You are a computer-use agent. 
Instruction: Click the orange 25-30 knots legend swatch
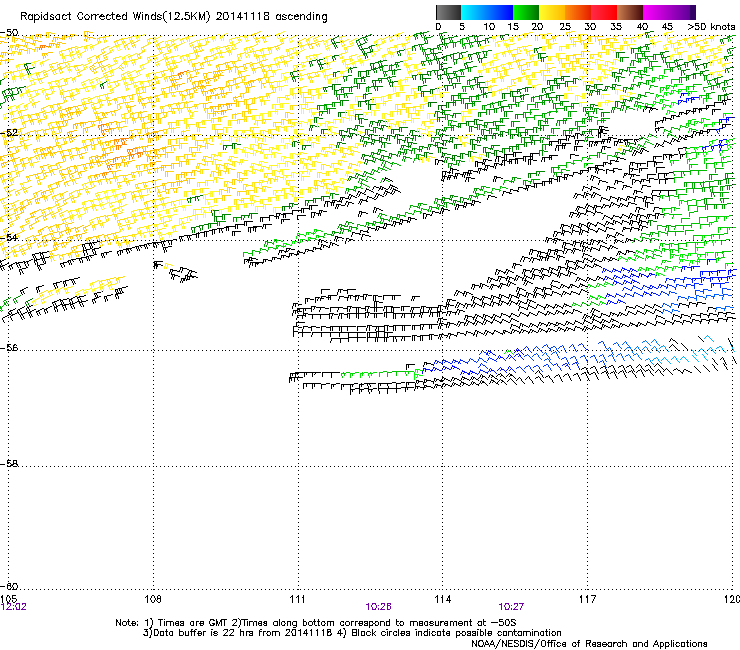click(x=578, y=12)
